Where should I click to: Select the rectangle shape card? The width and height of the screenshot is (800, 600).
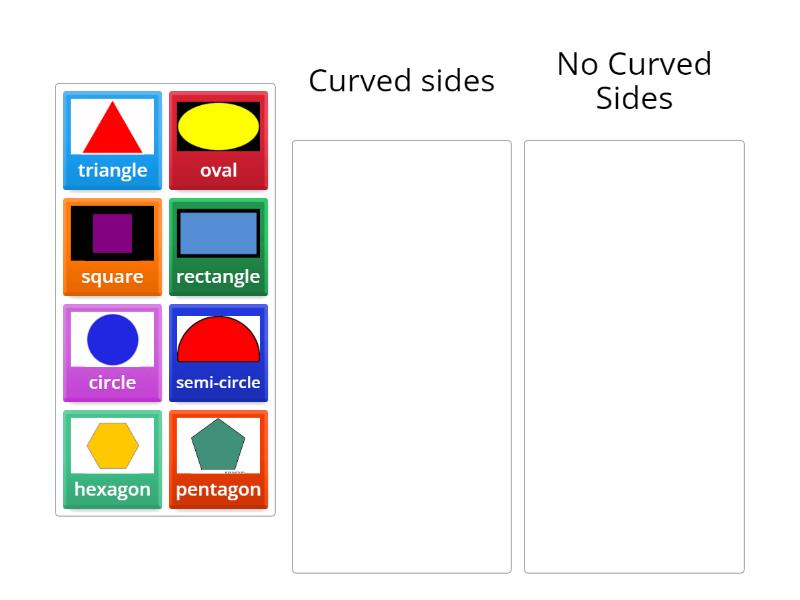[218, 246]
